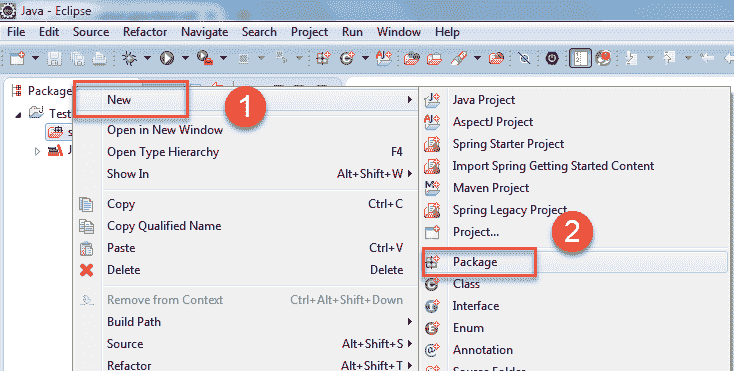Open the Source menu in menu bar
The width and height of the screenshot is (734, 371).
91,32
